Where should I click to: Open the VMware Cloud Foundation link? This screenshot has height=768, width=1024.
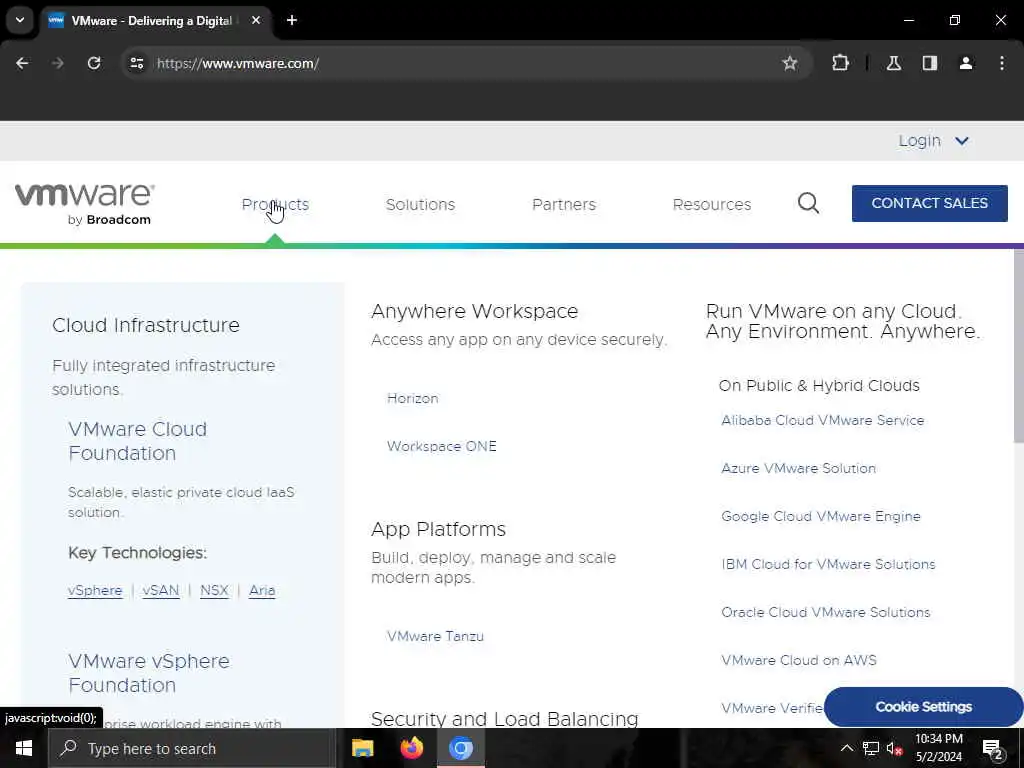137,441
